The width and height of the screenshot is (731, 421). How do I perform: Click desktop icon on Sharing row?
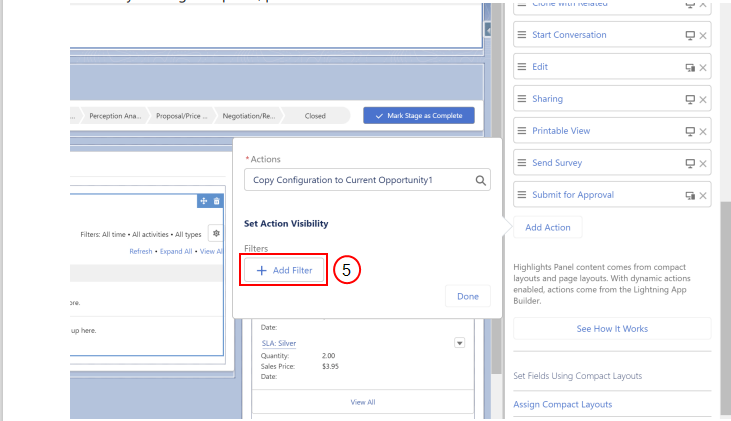click(690, 99)
